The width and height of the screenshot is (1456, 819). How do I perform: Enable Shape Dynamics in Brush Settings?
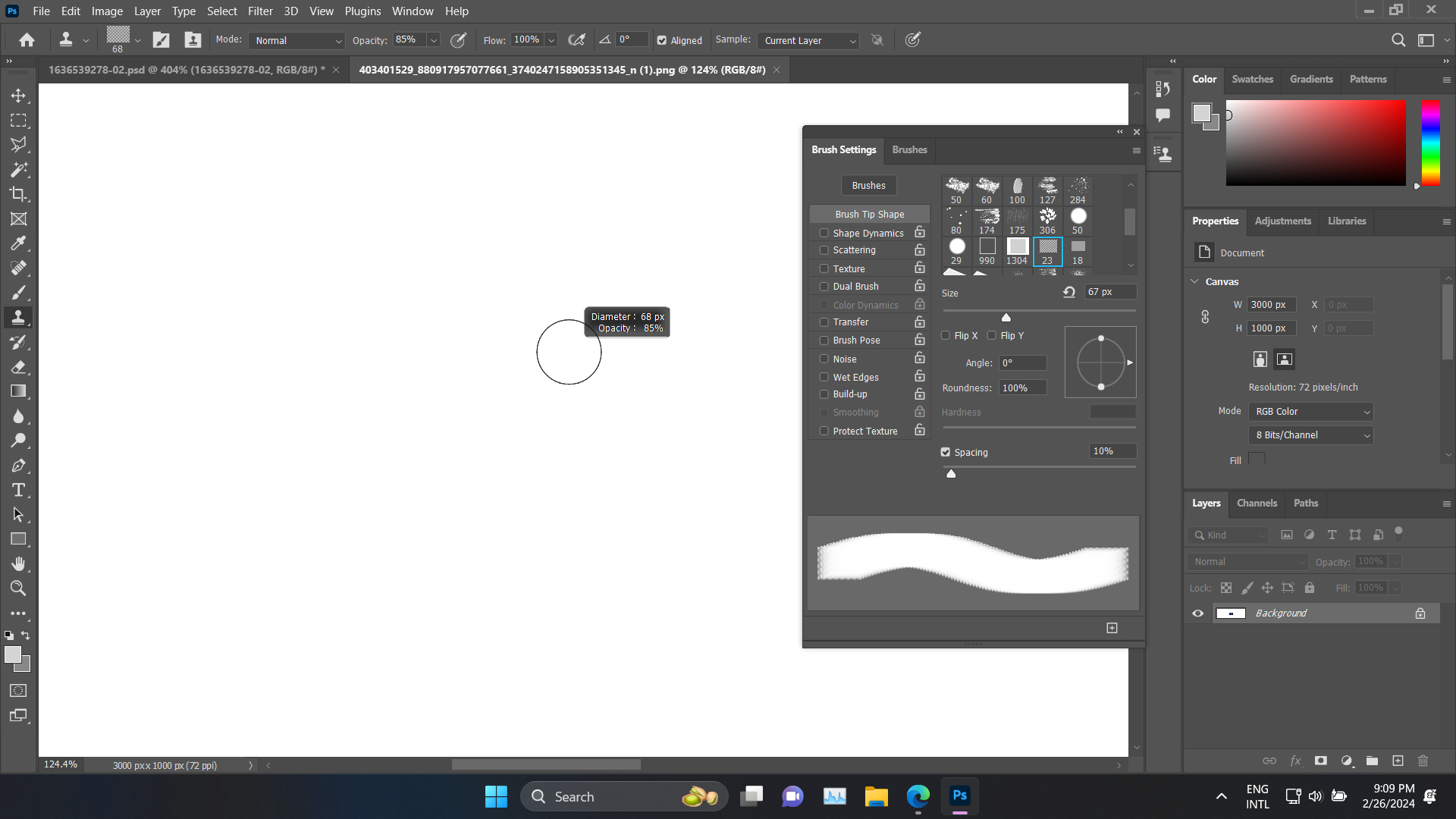(x=824, y=233)
